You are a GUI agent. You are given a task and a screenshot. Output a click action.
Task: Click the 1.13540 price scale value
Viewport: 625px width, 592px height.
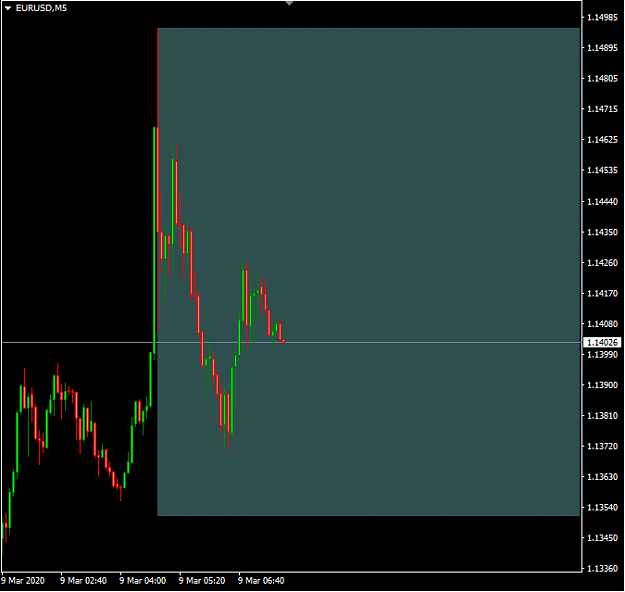click(x=602, y=507)
